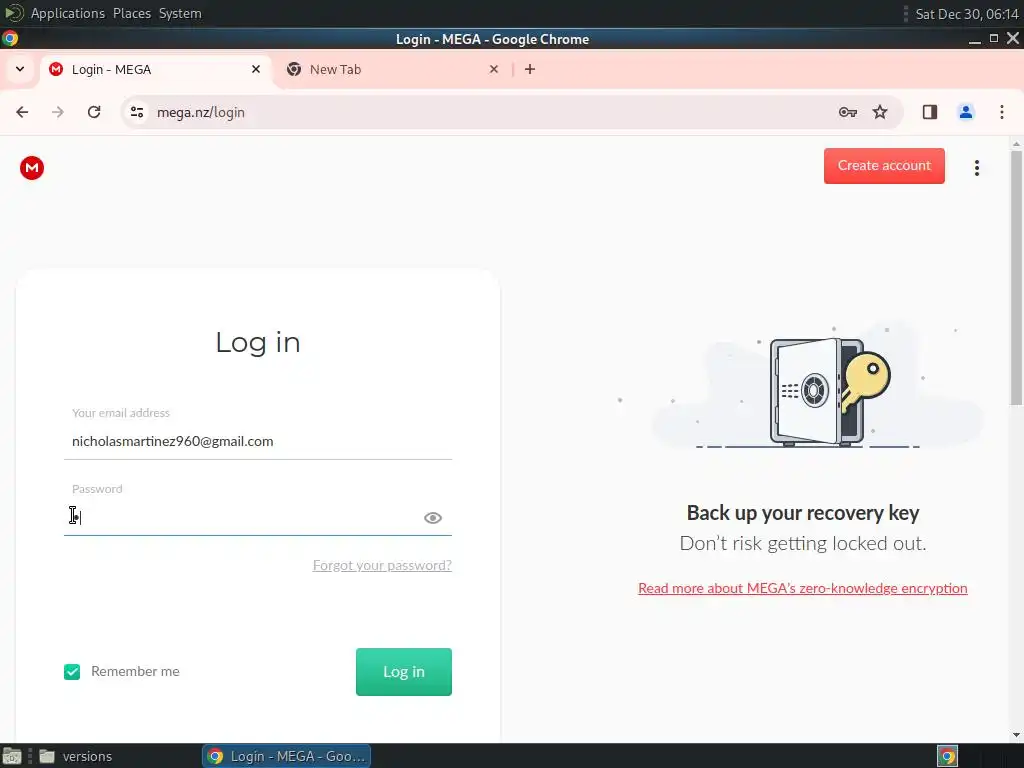
Task: Open Chrome profile avatar
Action: click(x=965, y=112)
